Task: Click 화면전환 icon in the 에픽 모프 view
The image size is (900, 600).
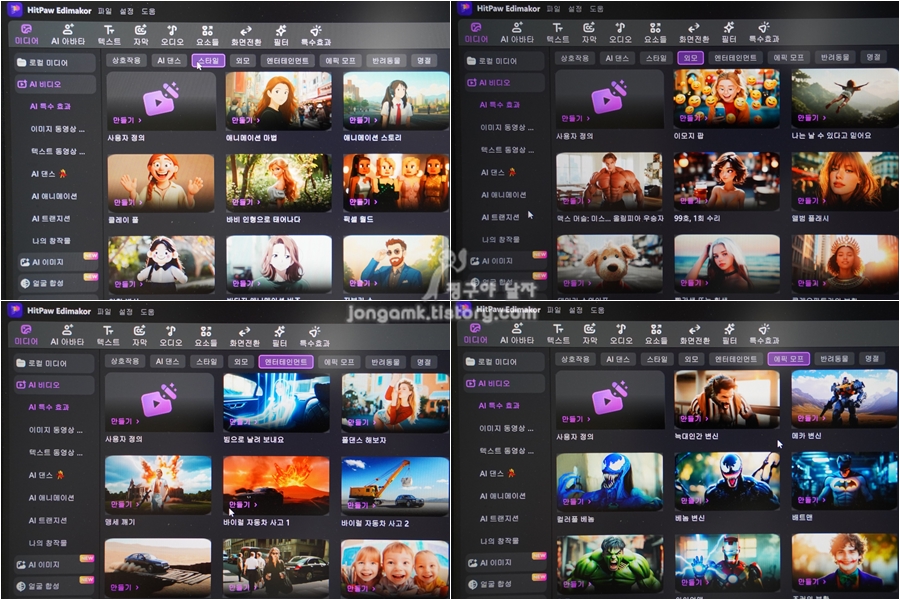Action: pos(695,334)
